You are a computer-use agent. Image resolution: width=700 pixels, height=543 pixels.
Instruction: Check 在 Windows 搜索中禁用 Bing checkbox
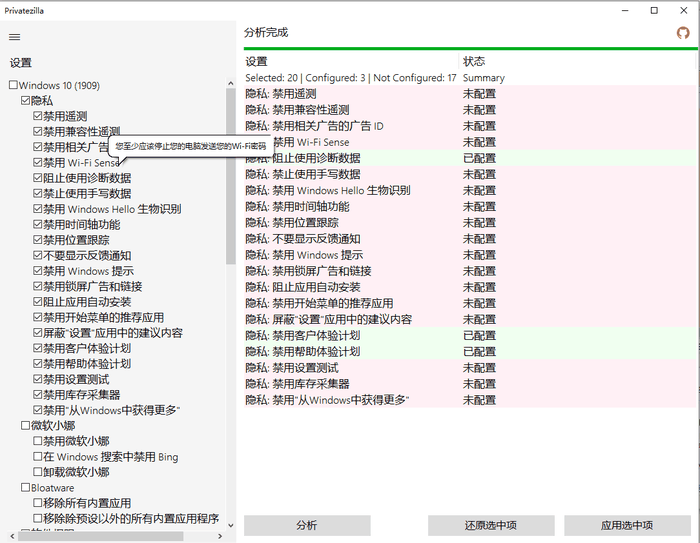pos(38,456)
